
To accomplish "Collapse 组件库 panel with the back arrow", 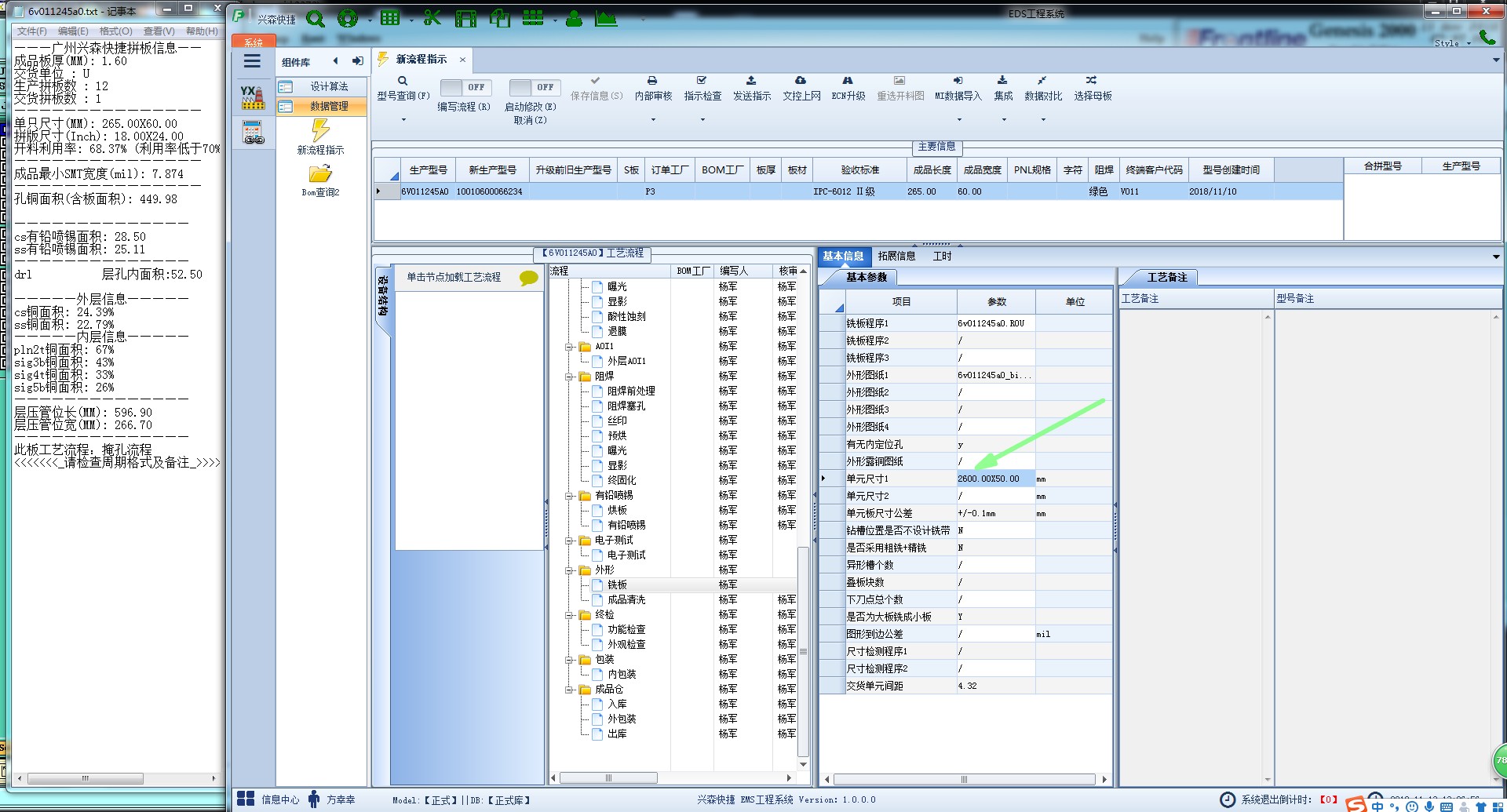I will [x=336, y=61].
